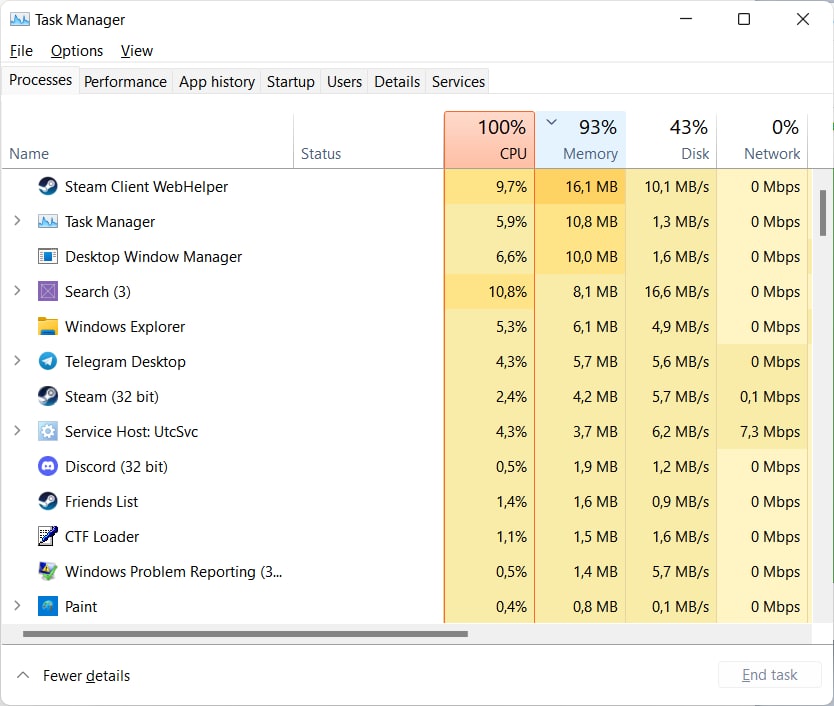Select the Desktop Window Manager row name

(153, 256)
